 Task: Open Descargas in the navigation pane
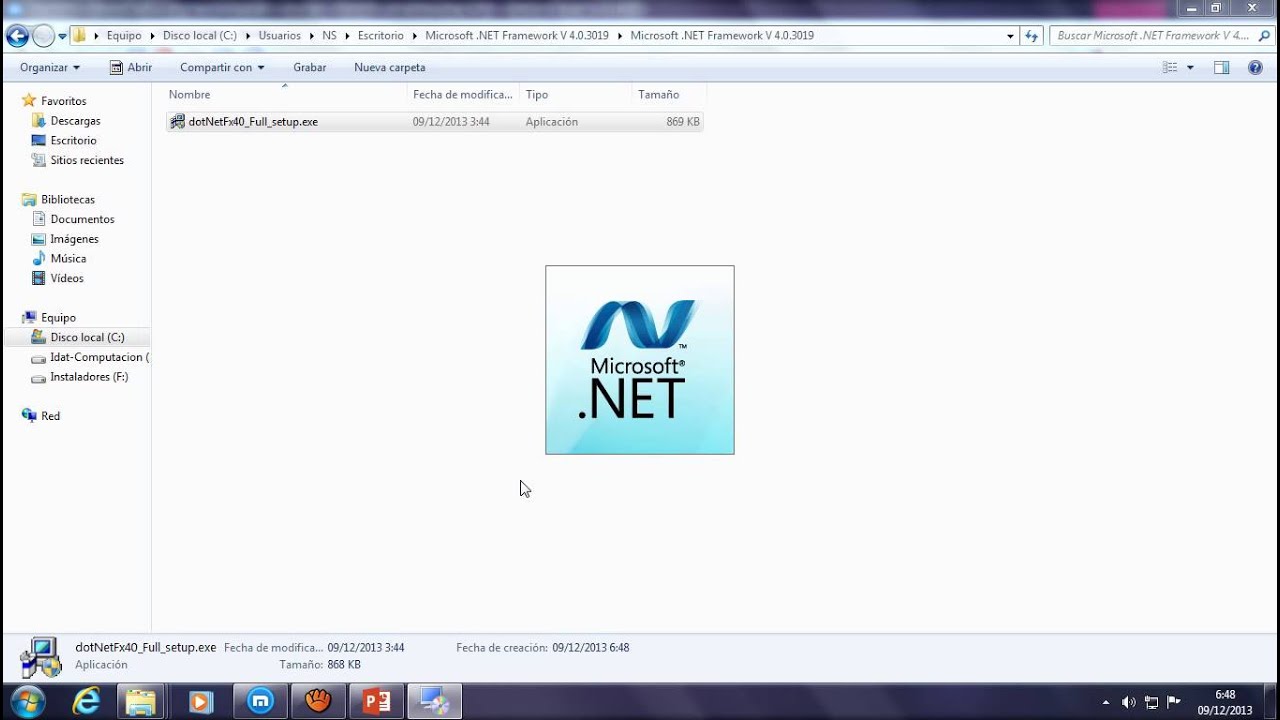point(75,121)
